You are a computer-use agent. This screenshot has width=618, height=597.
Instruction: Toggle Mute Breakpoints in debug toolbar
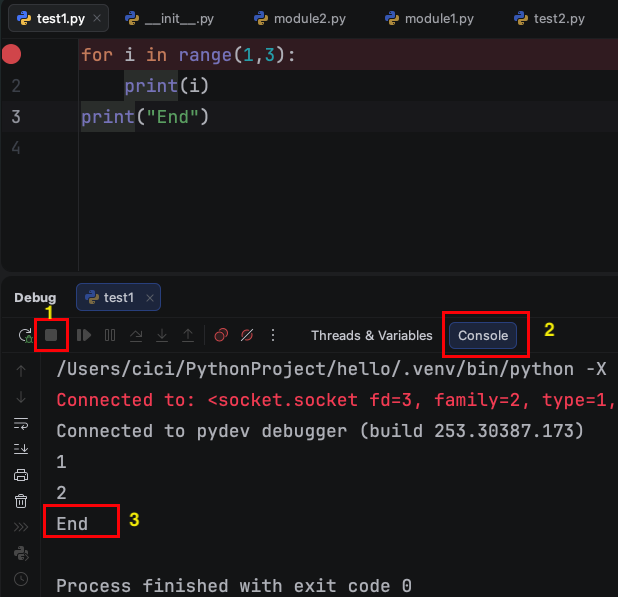(x=247, y=336)
